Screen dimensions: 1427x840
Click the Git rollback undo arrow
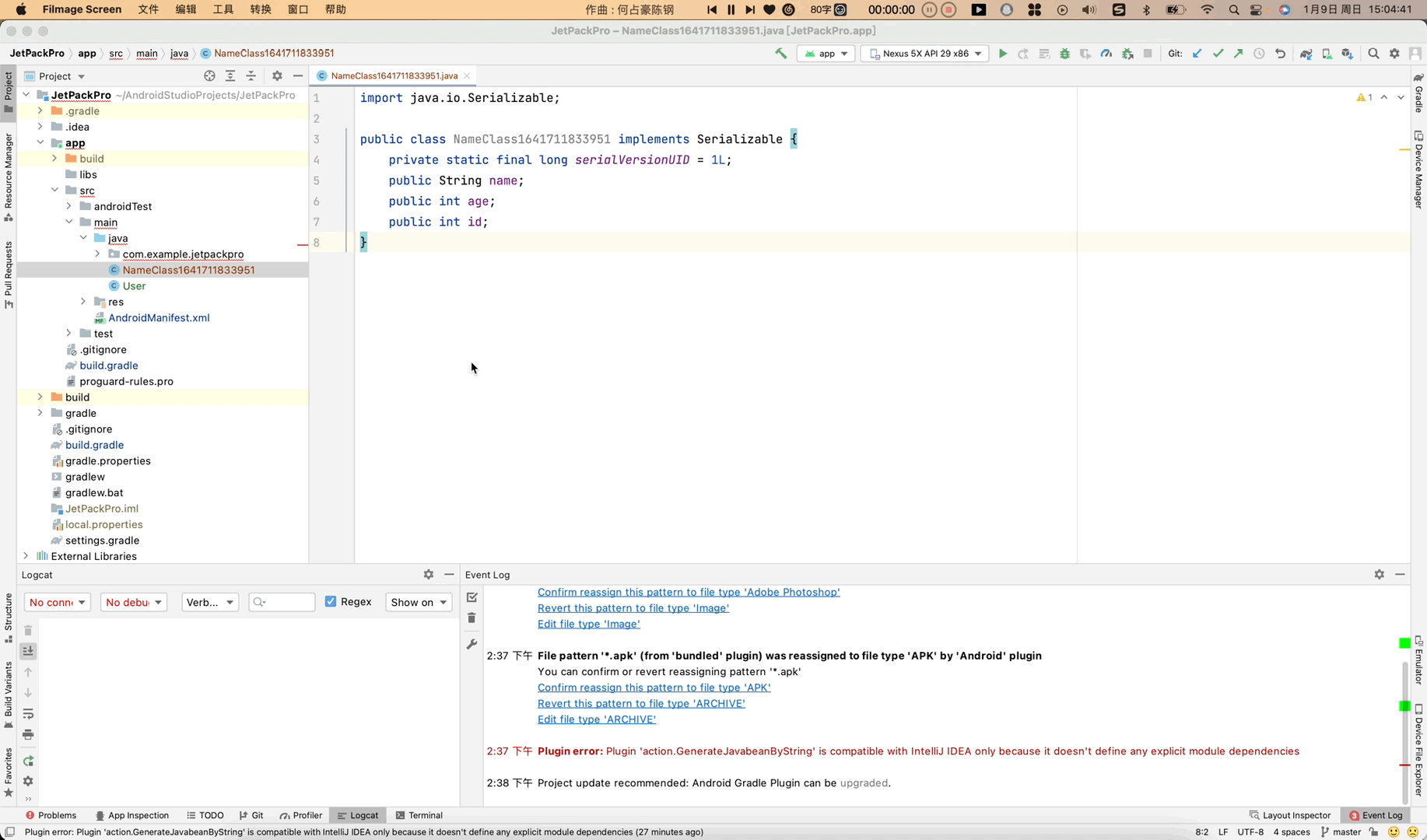click(1280, 54)
